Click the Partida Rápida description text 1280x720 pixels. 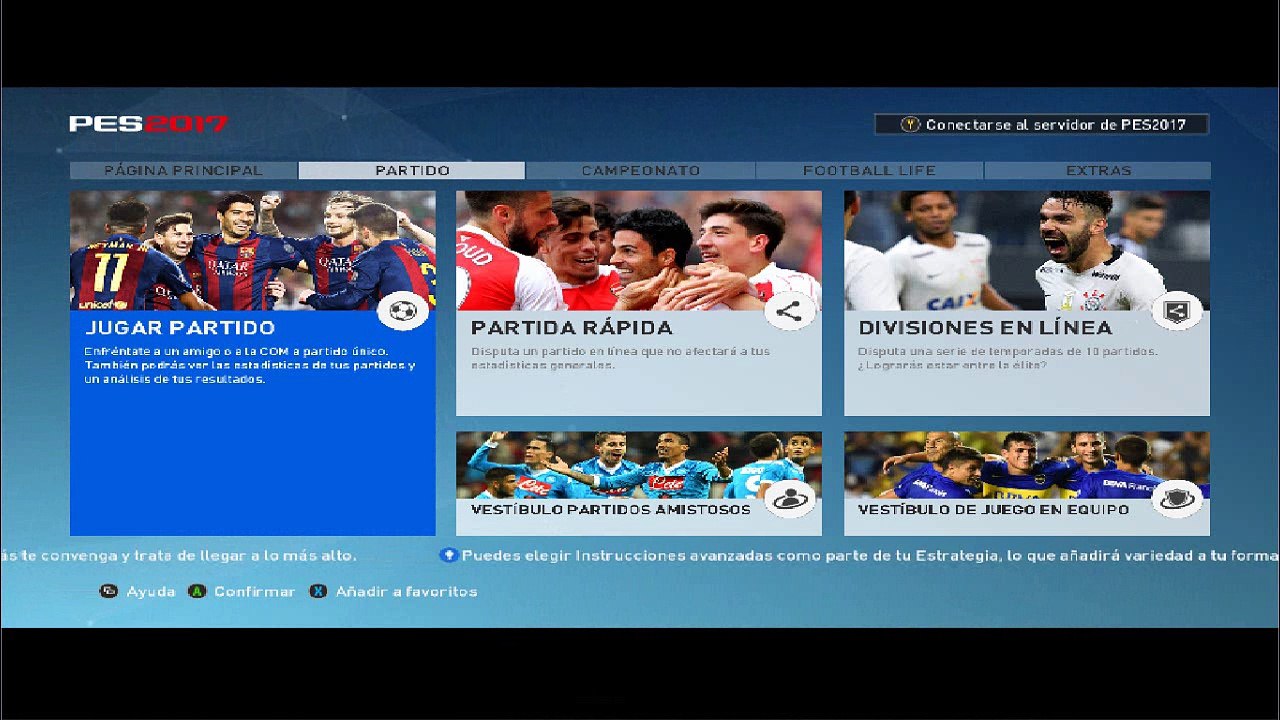621,358
